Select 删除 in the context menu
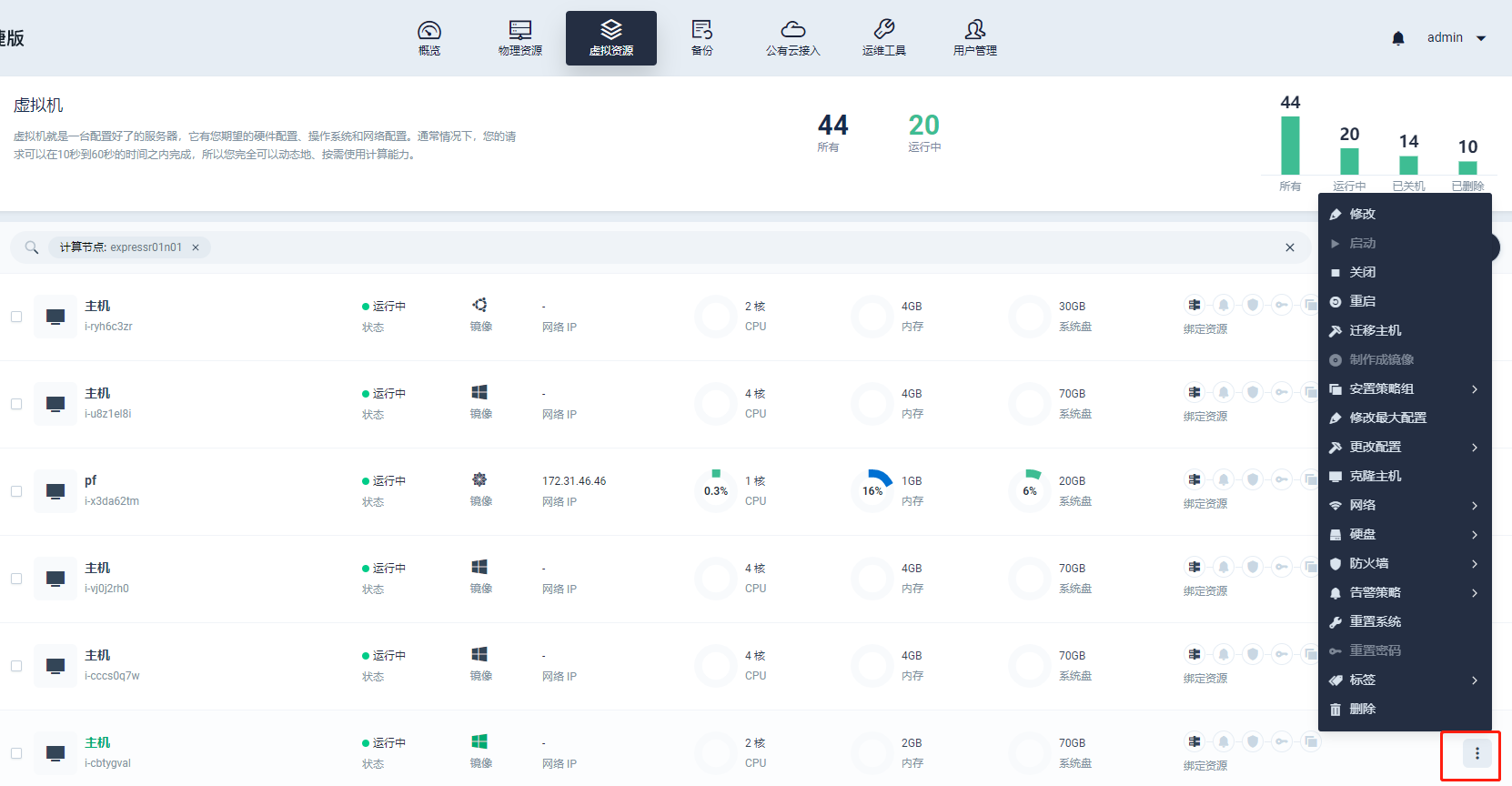Image resolution: width=1512 pixels, height=786 pixels. pos(1362,710)
